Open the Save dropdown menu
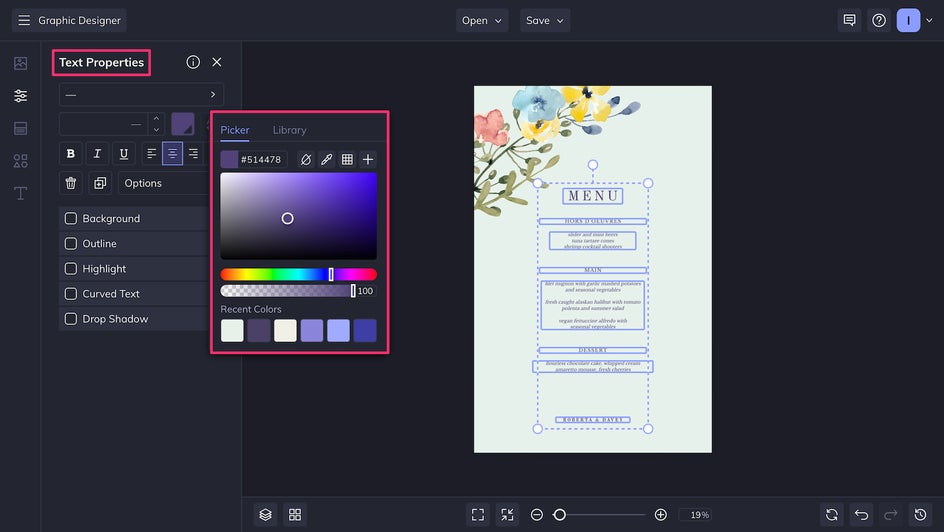The image size is (944, 532). (545, 20)
